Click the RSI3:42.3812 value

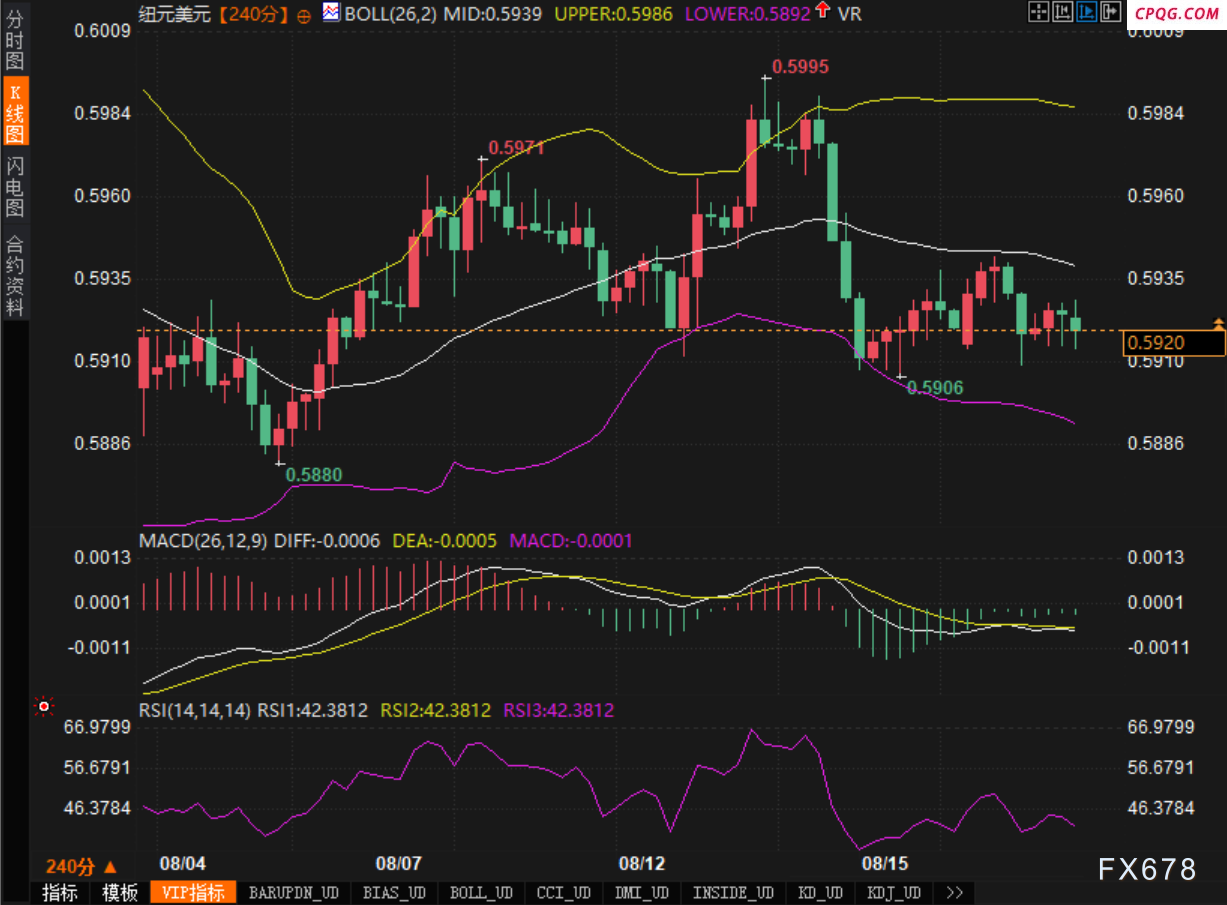[558, 710]
